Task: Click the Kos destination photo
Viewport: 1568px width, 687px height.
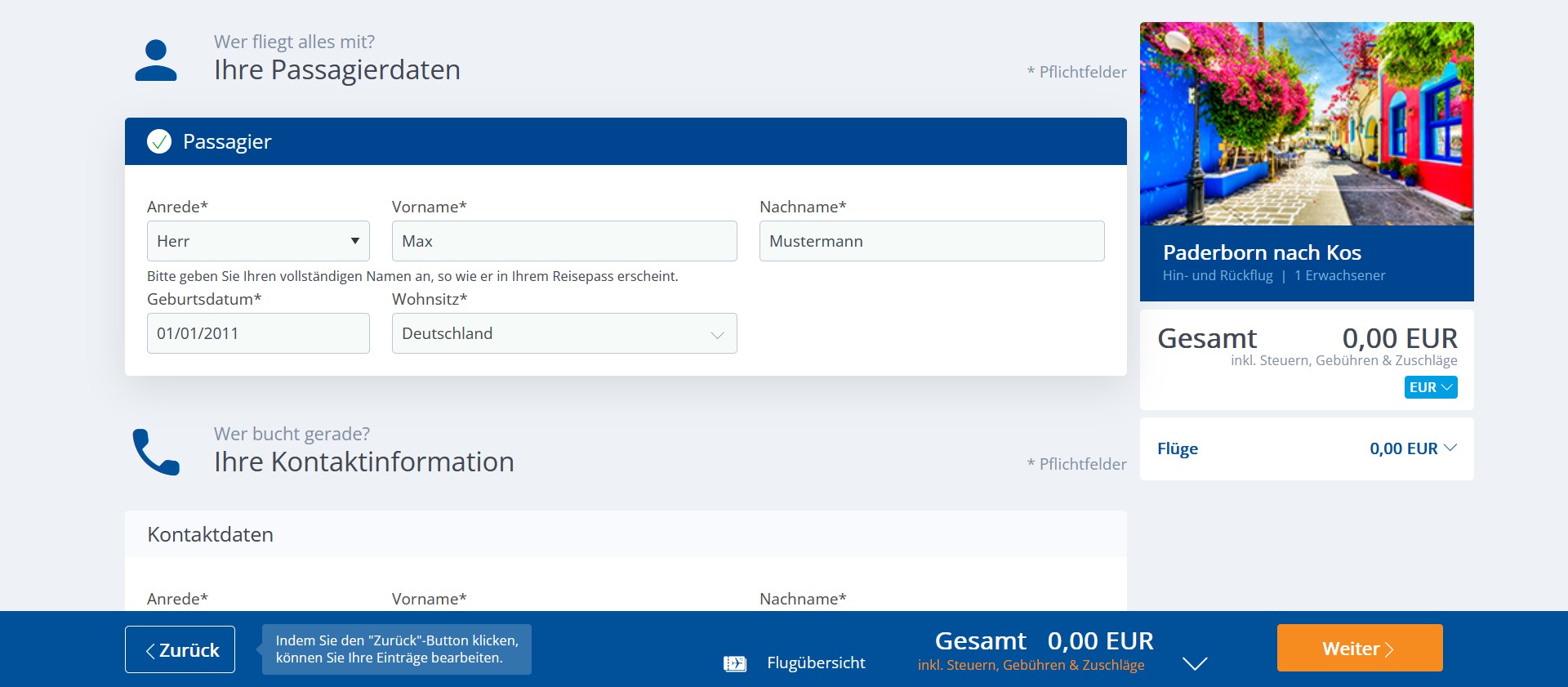Action: point(1307,123)
